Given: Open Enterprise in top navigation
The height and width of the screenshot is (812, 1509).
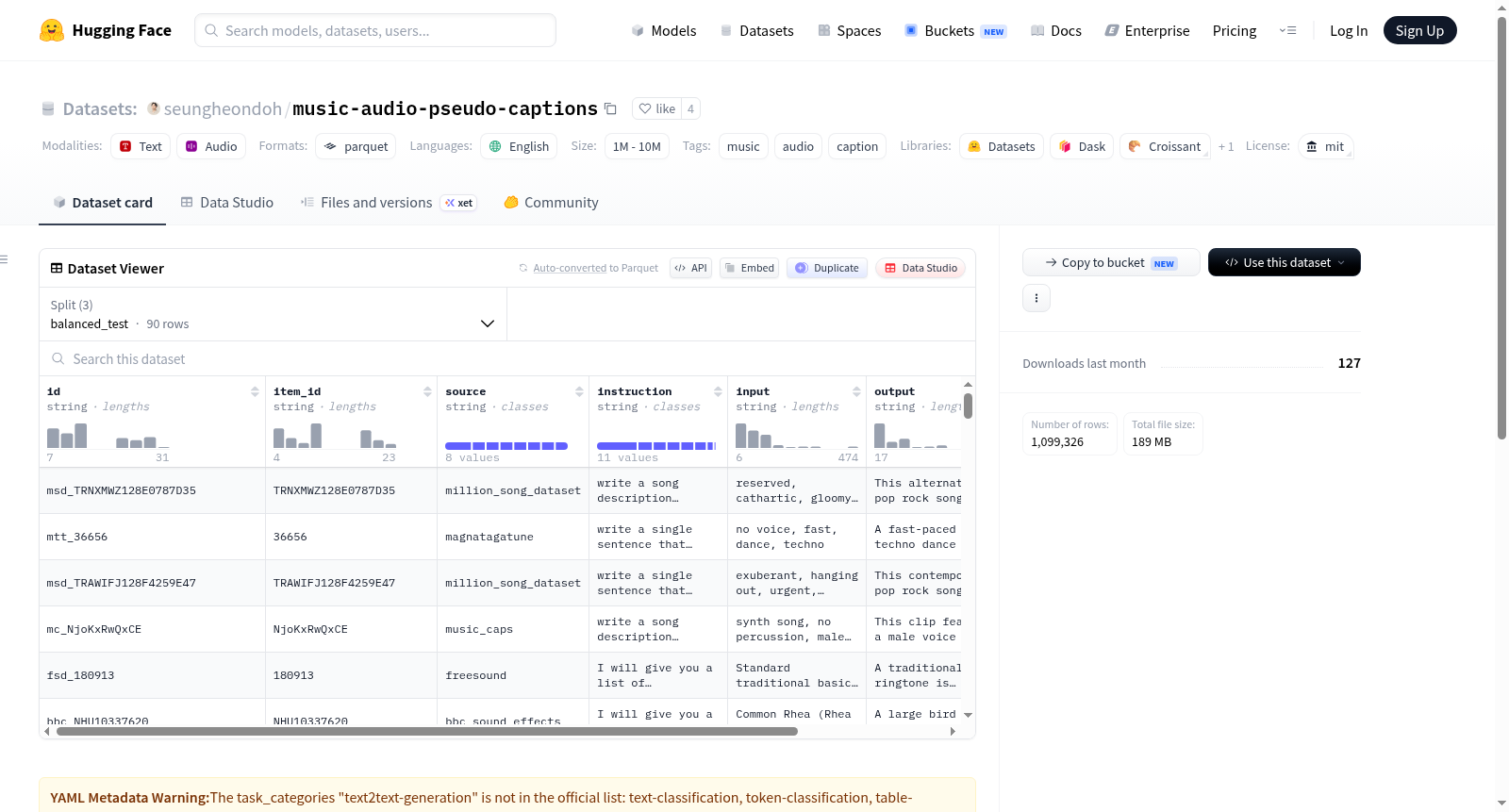Looking at the screenshot, I should click(1147, 30).
